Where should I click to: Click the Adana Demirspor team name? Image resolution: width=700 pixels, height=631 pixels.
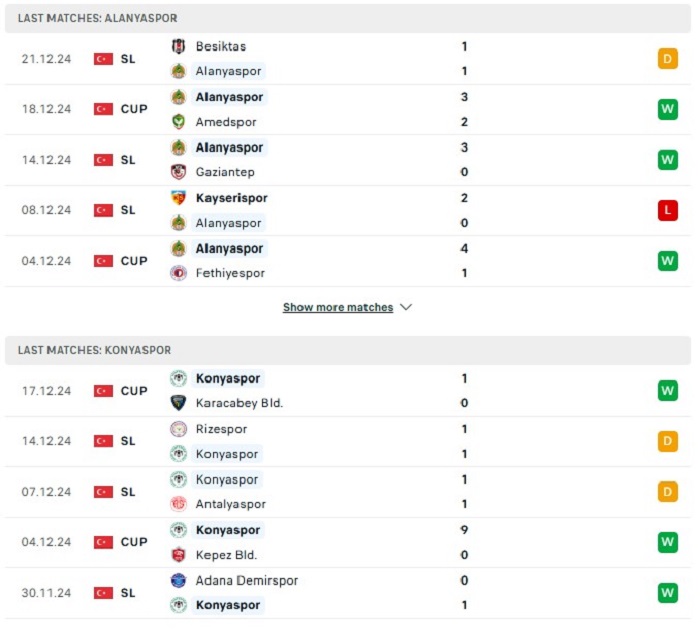click(246, 580)
